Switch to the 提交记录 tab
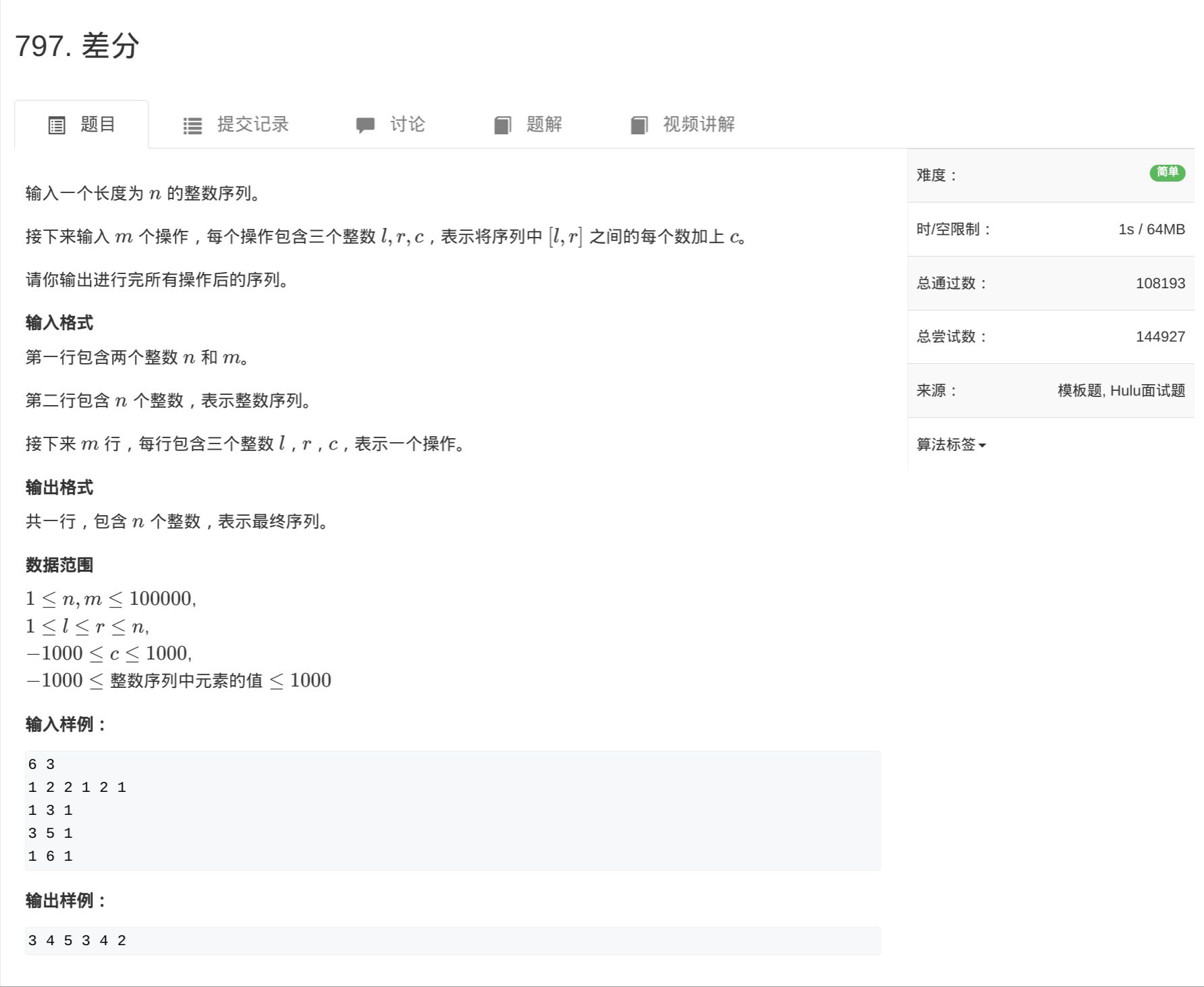Screen dimensions: 1204x987 pos(252,124)
